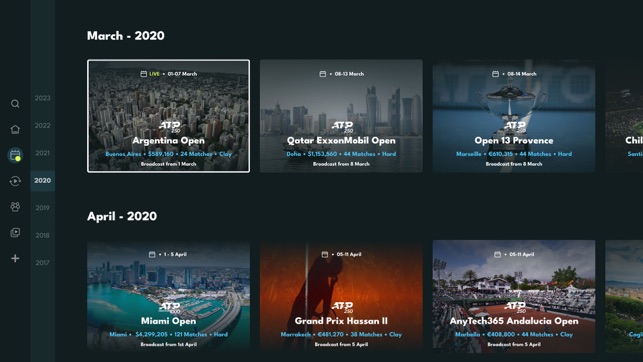Open the replay icon in sidebar

15,181
